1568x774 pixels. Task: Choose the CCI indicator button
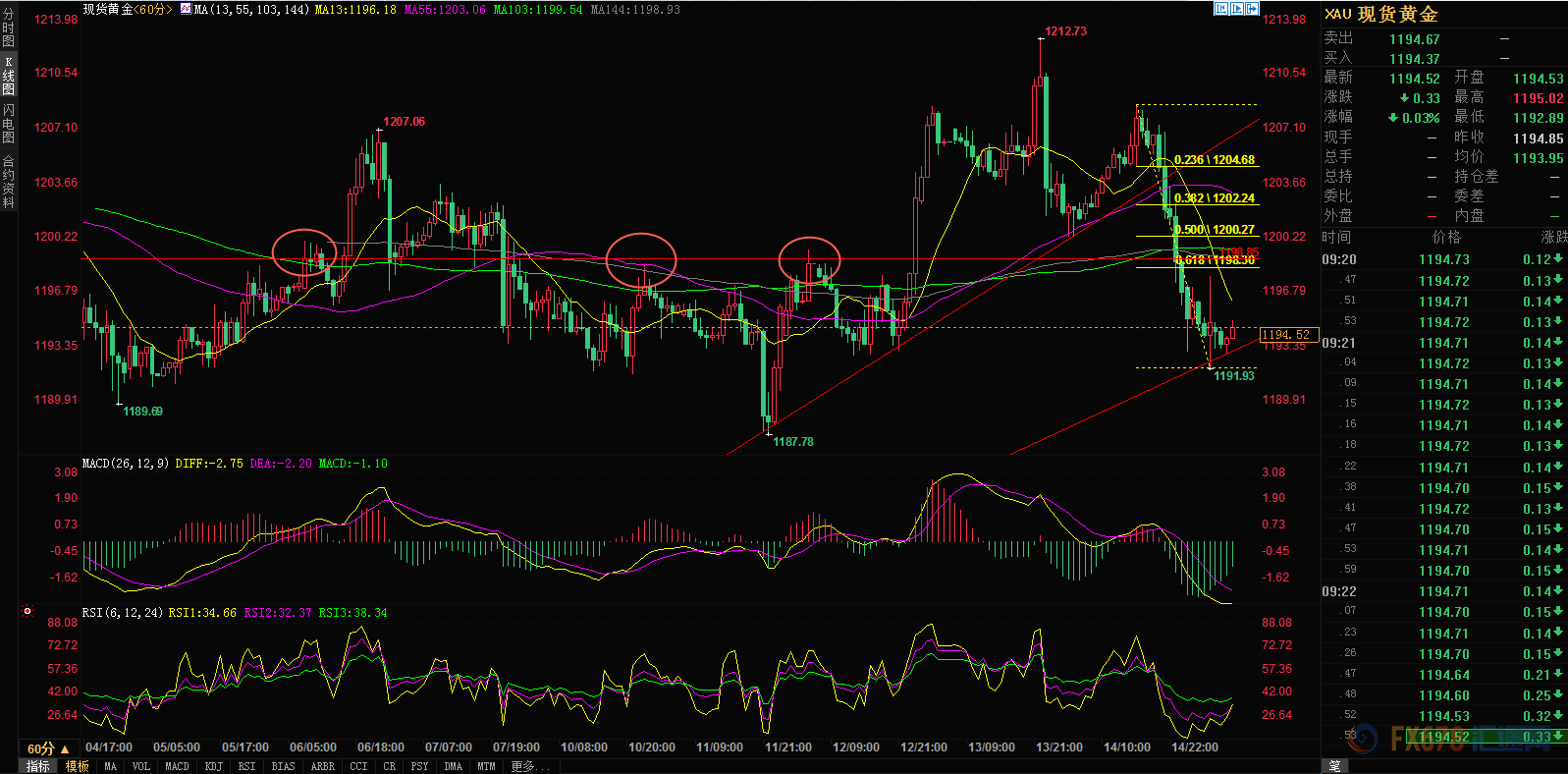pyautogui.click(x=359, y=766)
